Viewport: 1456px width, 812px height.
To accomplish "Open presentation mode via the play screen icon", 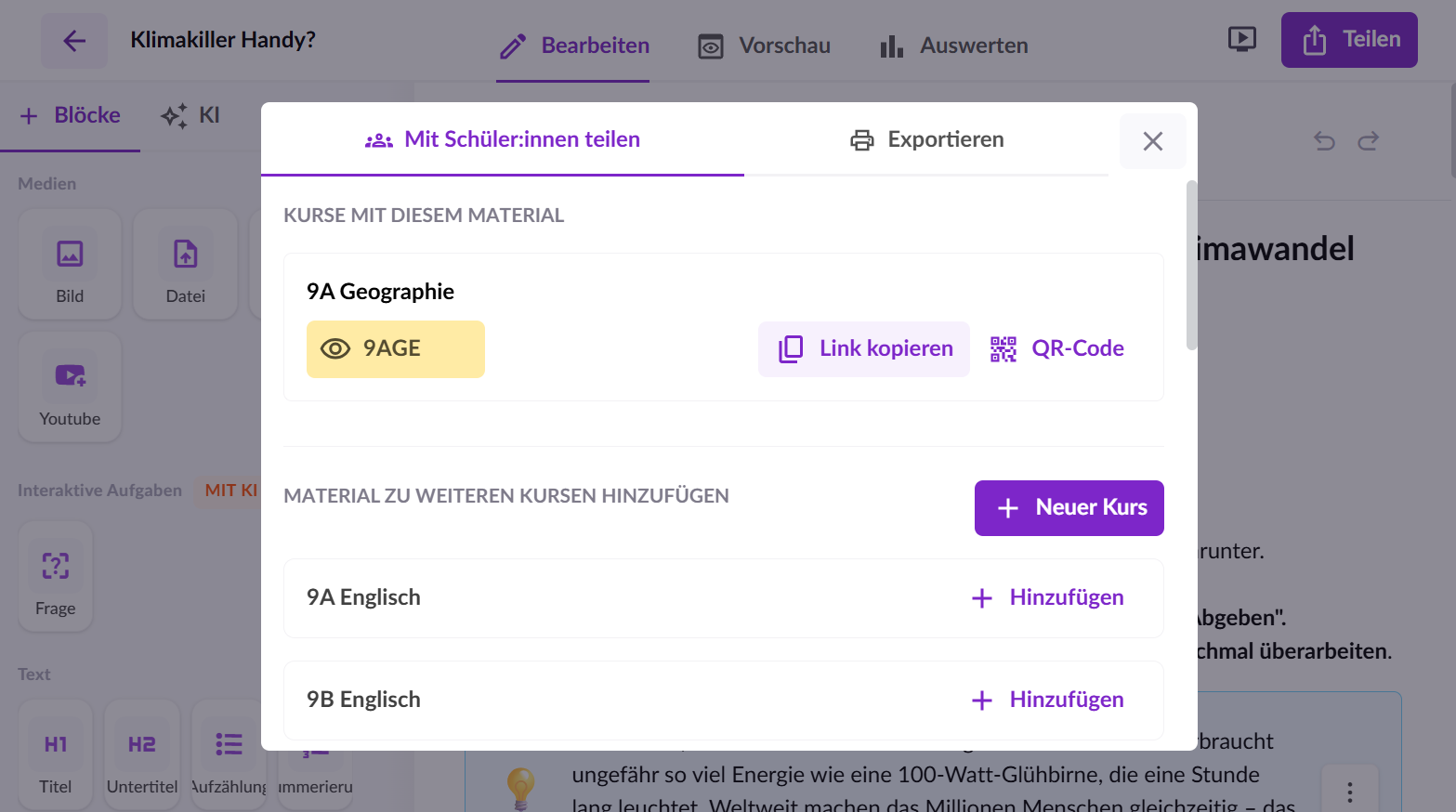I will [x=1241, y=39].
